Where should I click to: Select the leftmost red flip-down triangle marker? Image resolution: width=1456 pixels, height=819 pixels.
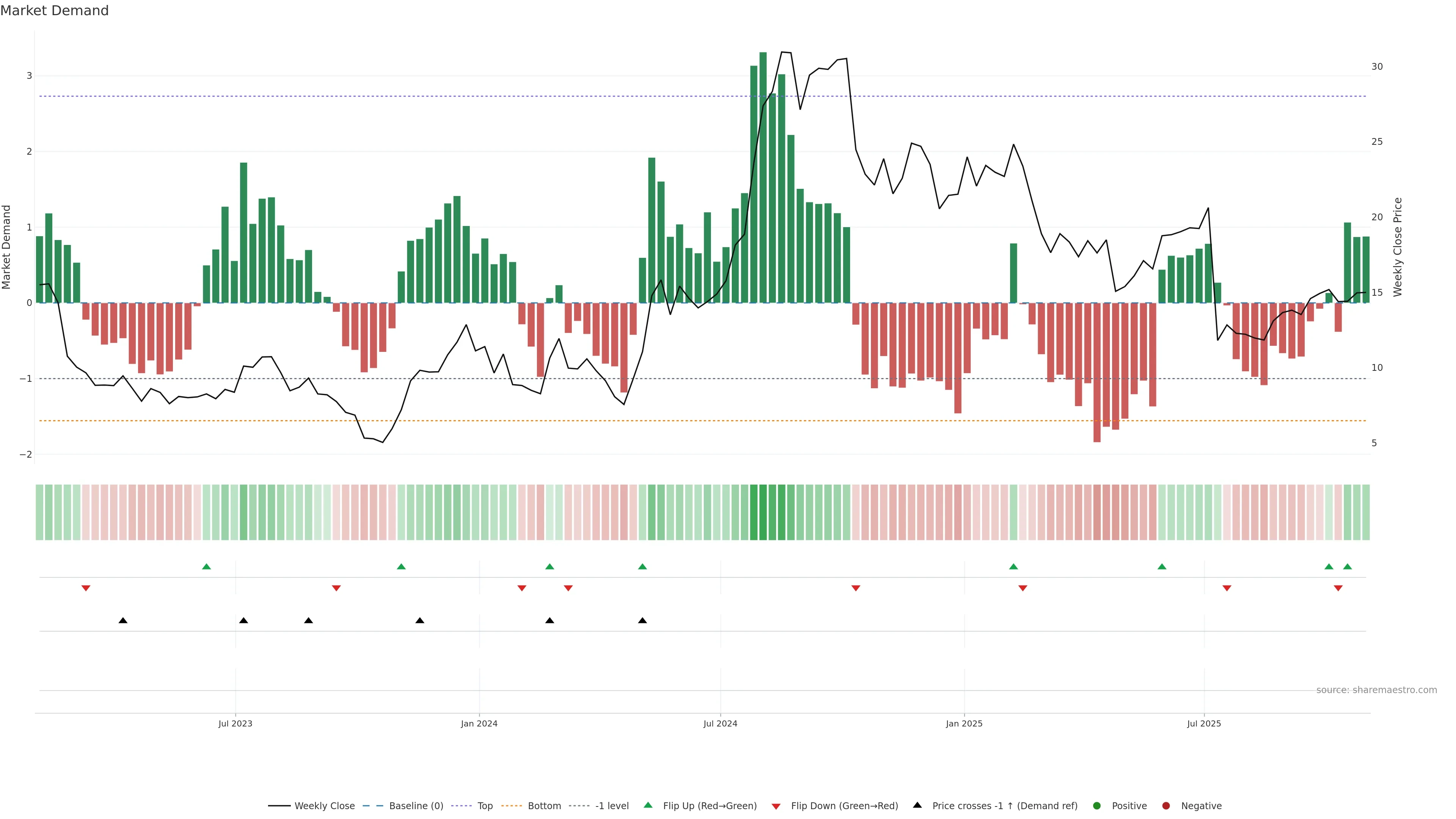coord(86,588)
